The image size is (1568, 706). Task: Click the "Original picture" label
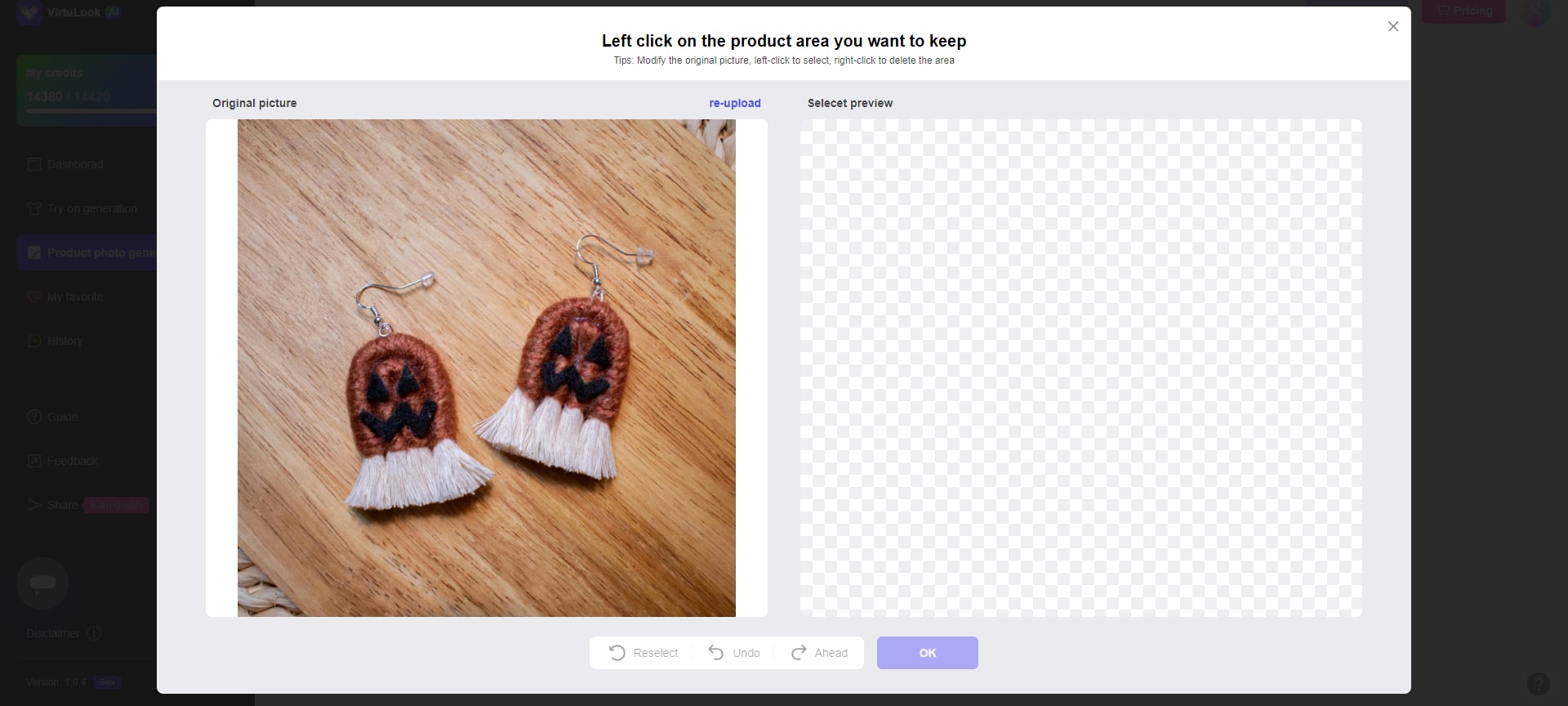pos(255,103)
